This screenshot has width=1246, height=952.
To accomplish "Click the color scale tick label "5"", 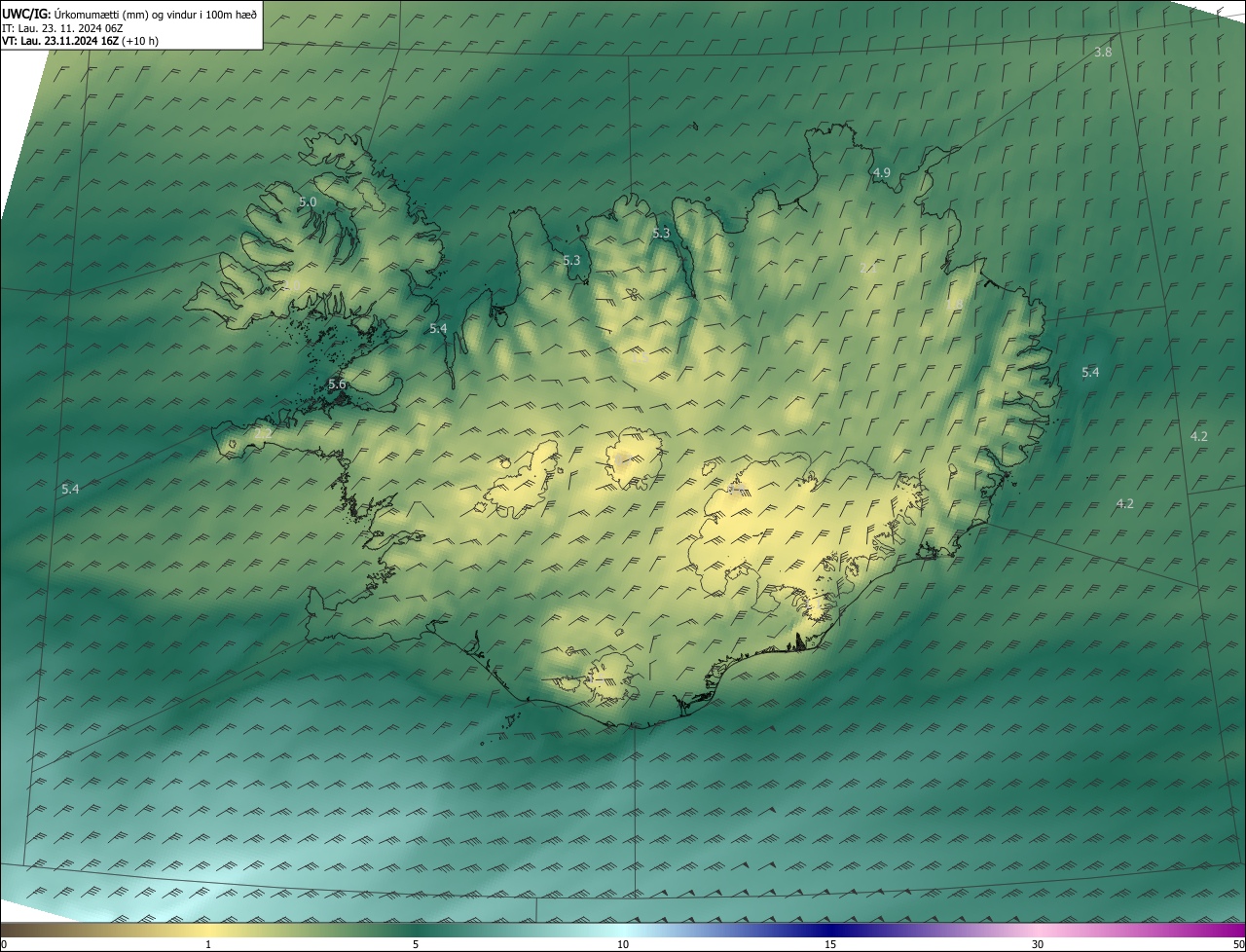I will pos(416,944).
